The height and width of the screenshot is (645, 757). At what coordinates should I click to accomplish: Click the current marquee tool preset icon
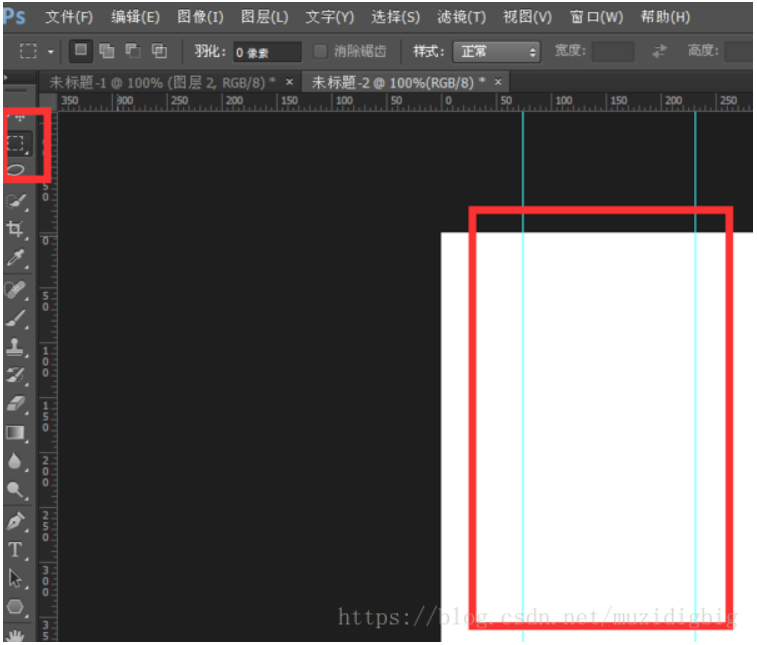coord(28,51)
